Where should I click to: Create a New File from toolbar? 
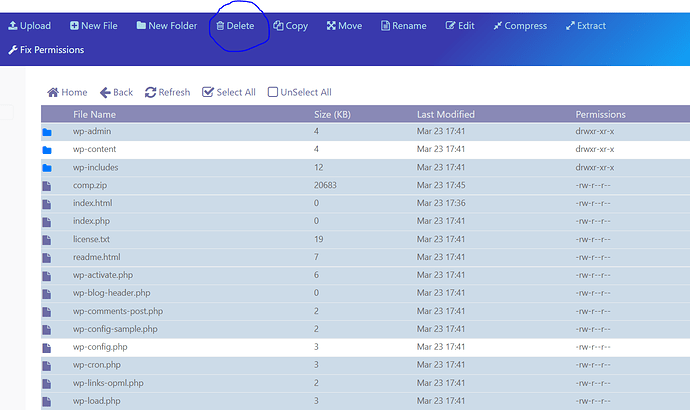[x=93, y=26]
